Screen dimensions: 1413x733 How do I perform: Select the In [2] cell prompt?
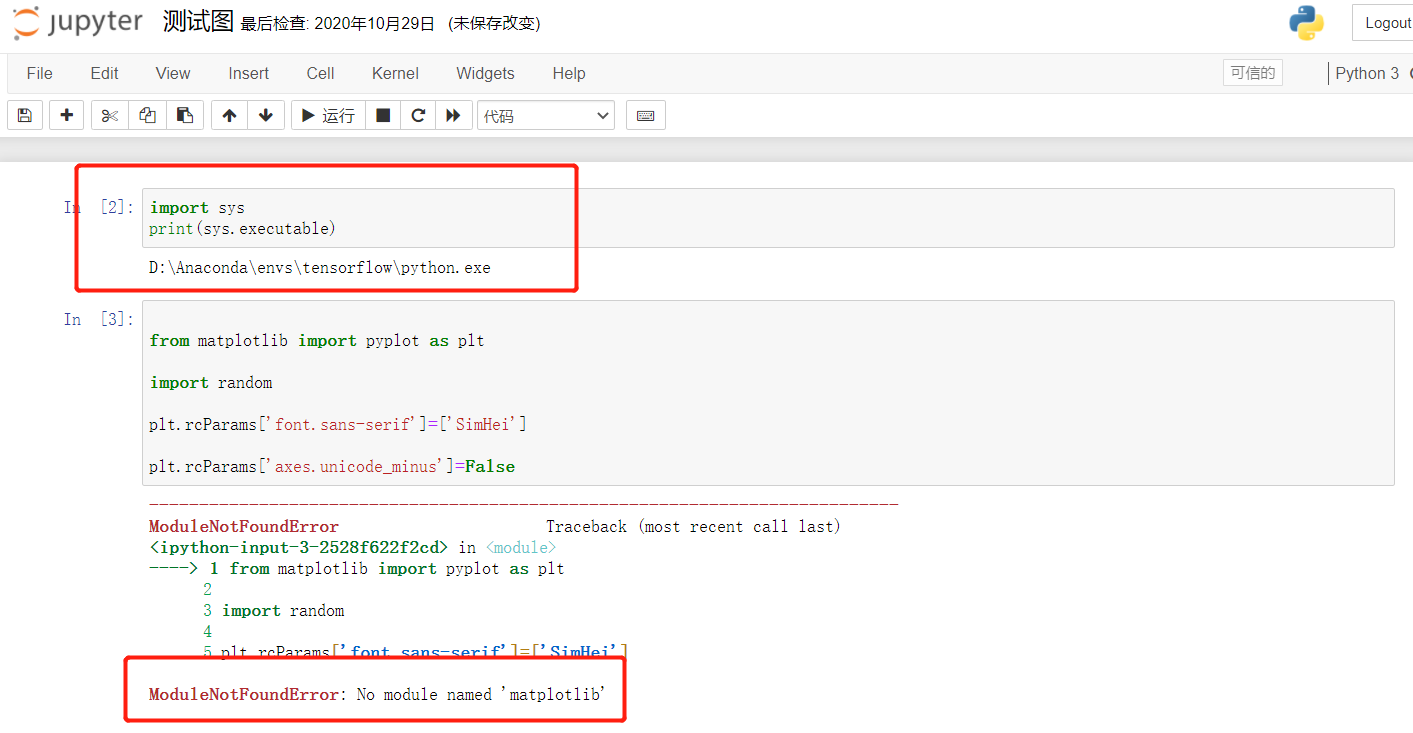coord(98,207)
